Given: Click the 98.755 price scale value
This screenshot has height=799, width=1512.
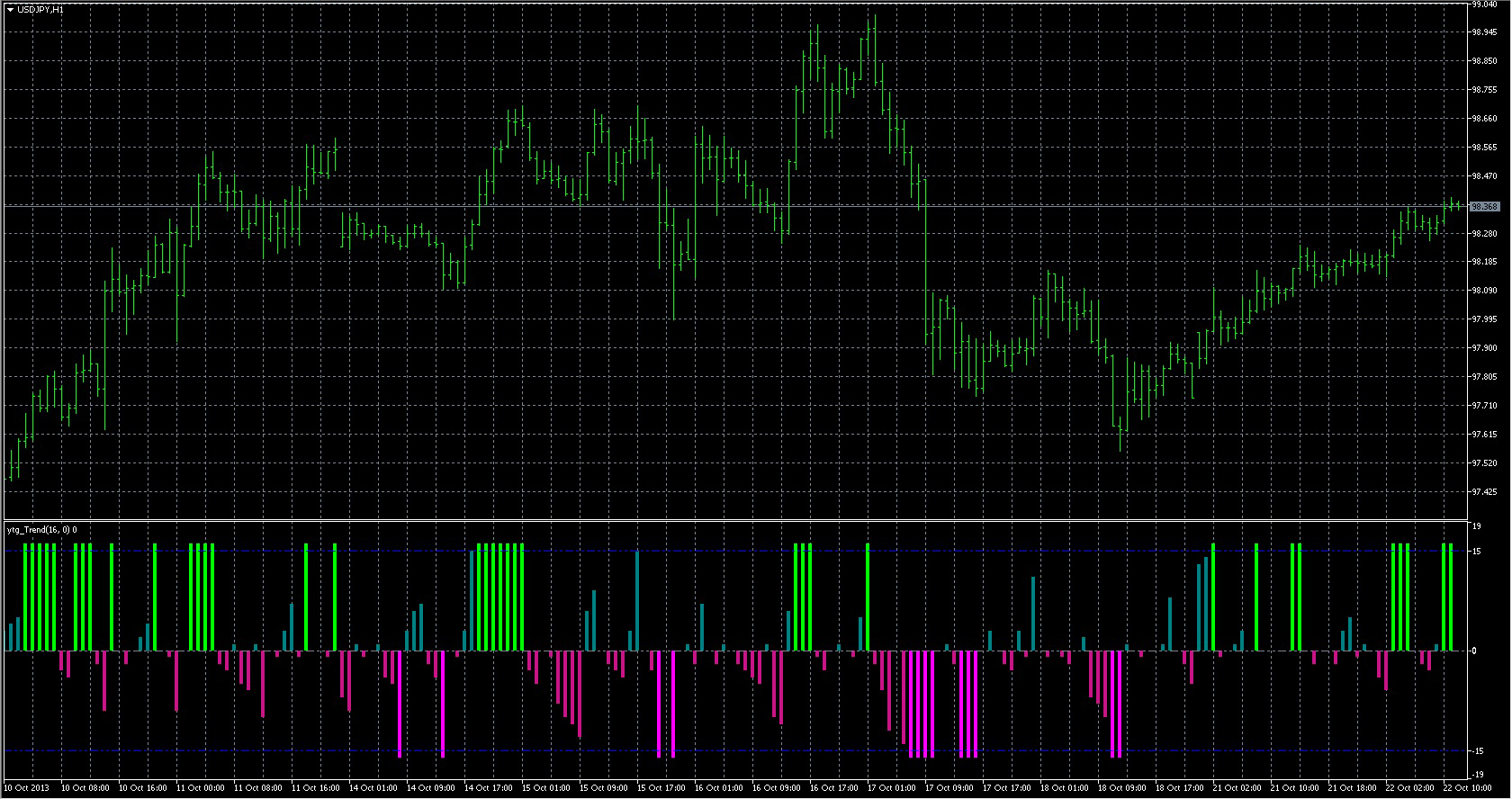Looking at the screenshot, I should [x=1484, y=90].
